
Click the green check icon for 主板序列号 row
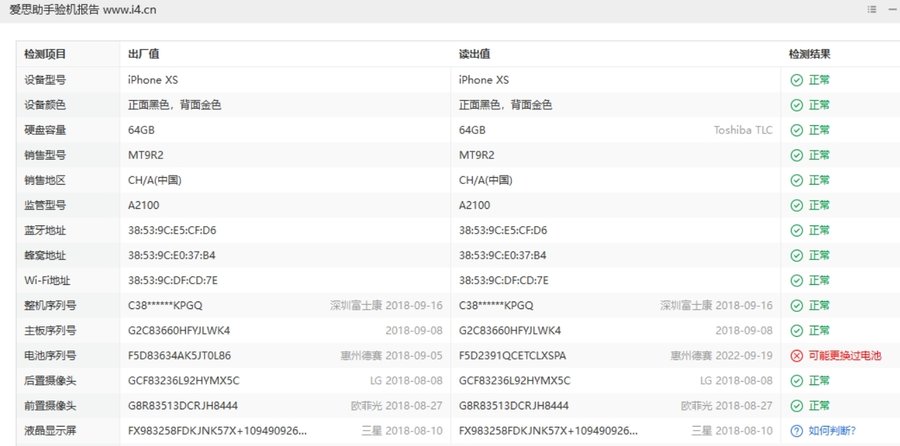click(x=797, y=331)
